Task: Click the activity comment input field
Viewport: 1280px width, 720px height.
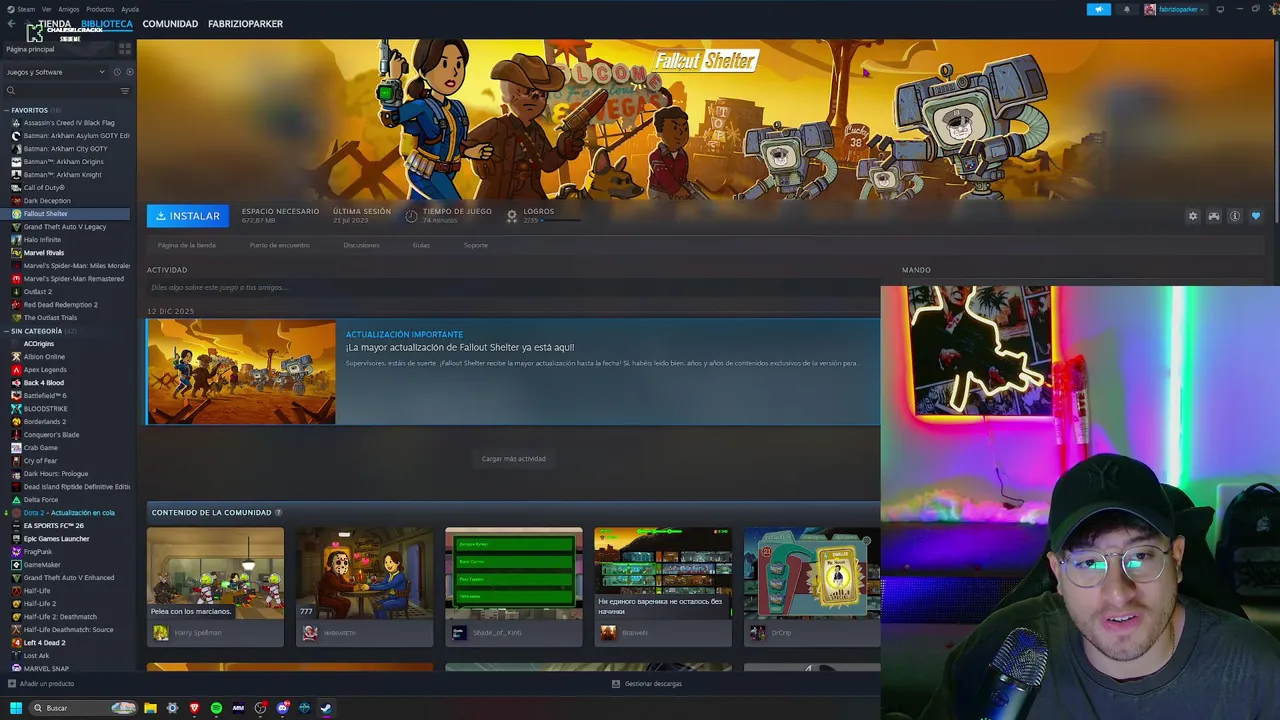Action: (512, 288)
